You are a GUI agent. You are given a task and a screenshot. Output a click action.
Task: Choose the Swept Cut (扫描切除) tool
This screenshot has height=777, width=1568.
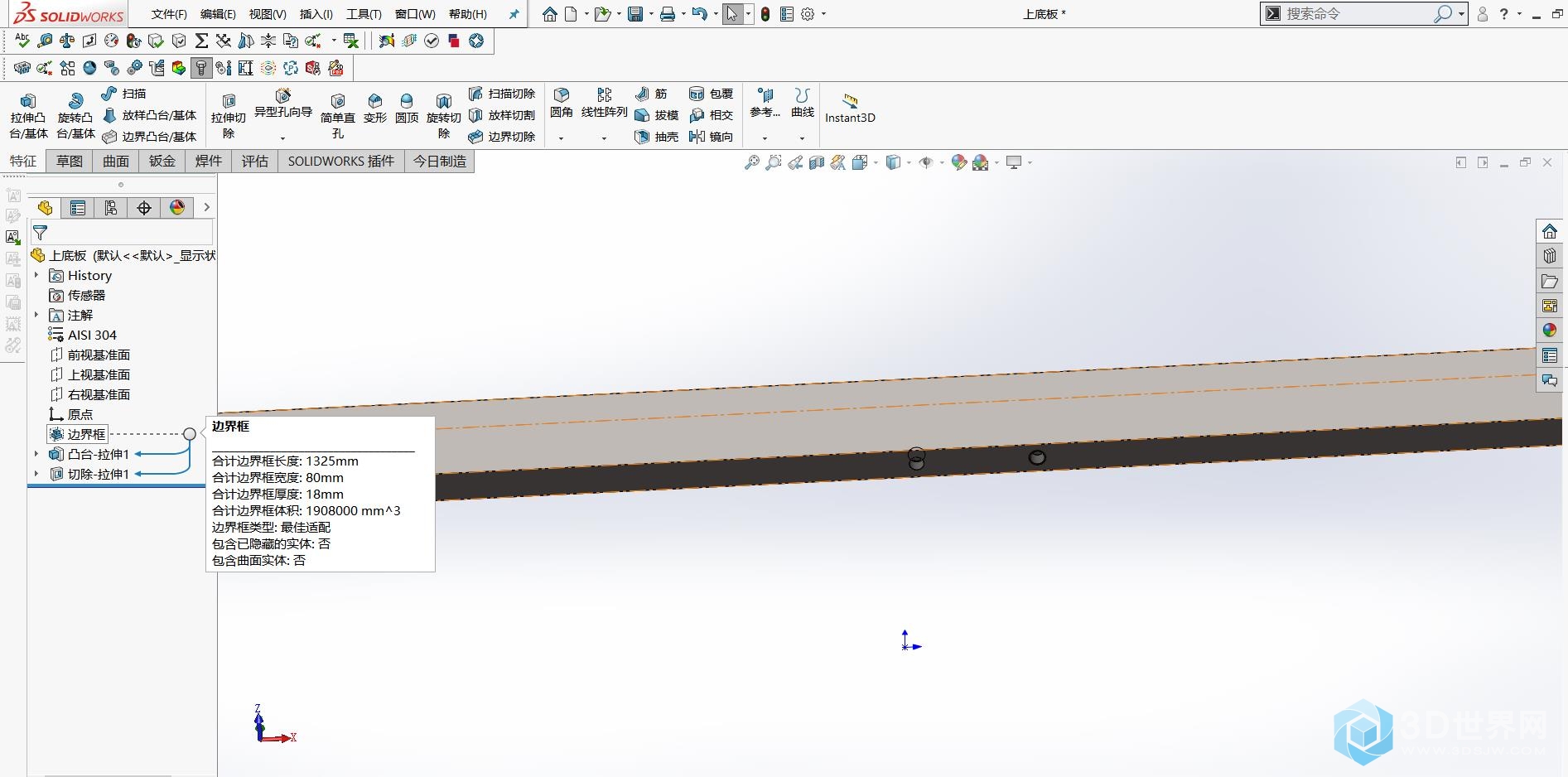click(x=502, y=94)
